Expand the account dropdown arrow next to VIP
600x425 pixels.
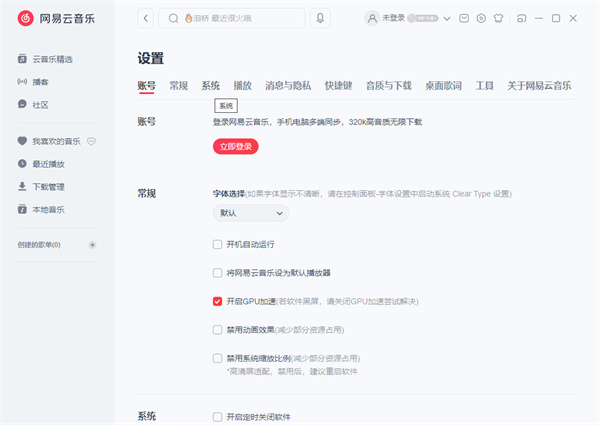[446, 18]
